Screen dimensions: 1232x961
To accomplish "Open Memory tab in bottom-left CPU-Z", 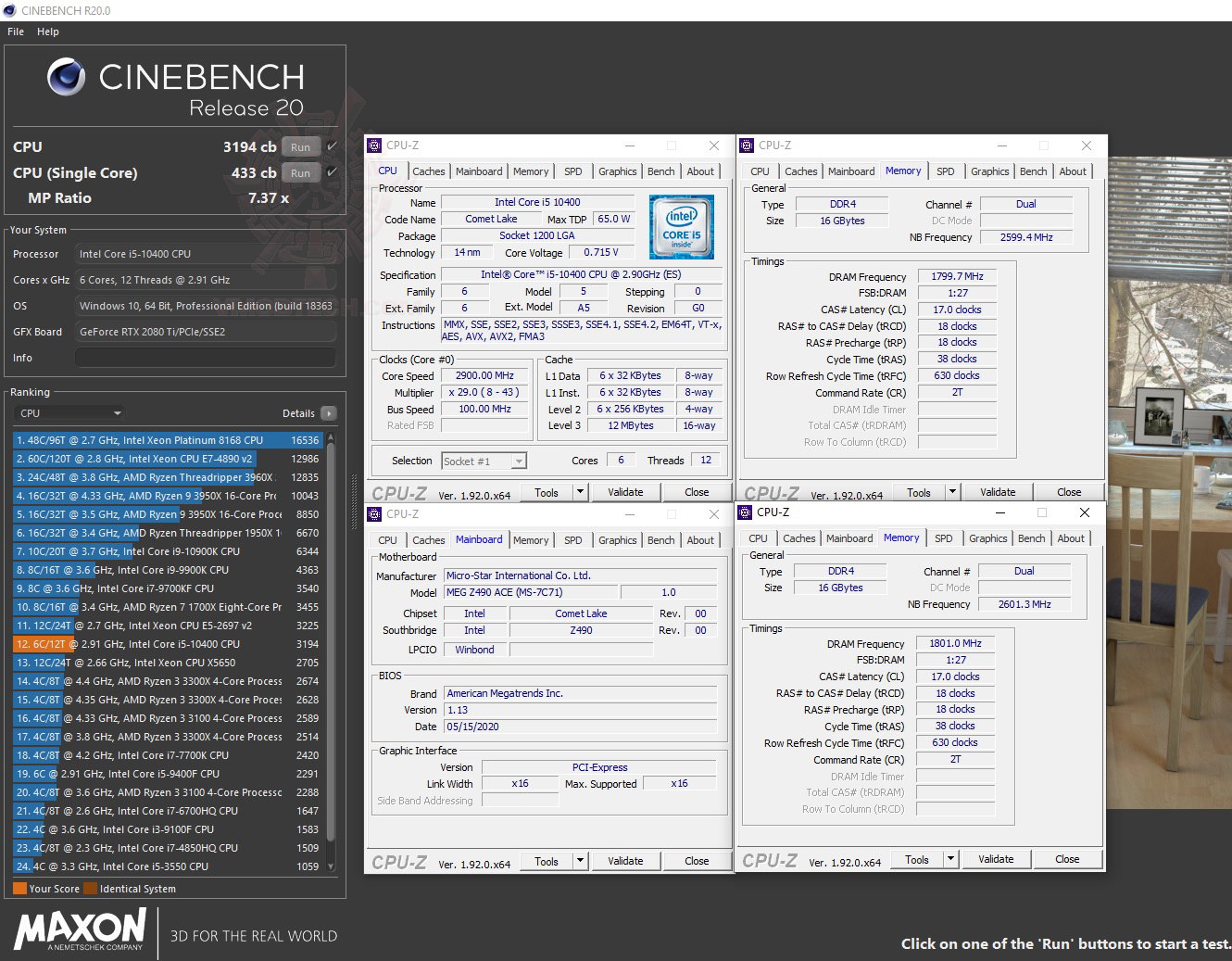I will [531, 540].
